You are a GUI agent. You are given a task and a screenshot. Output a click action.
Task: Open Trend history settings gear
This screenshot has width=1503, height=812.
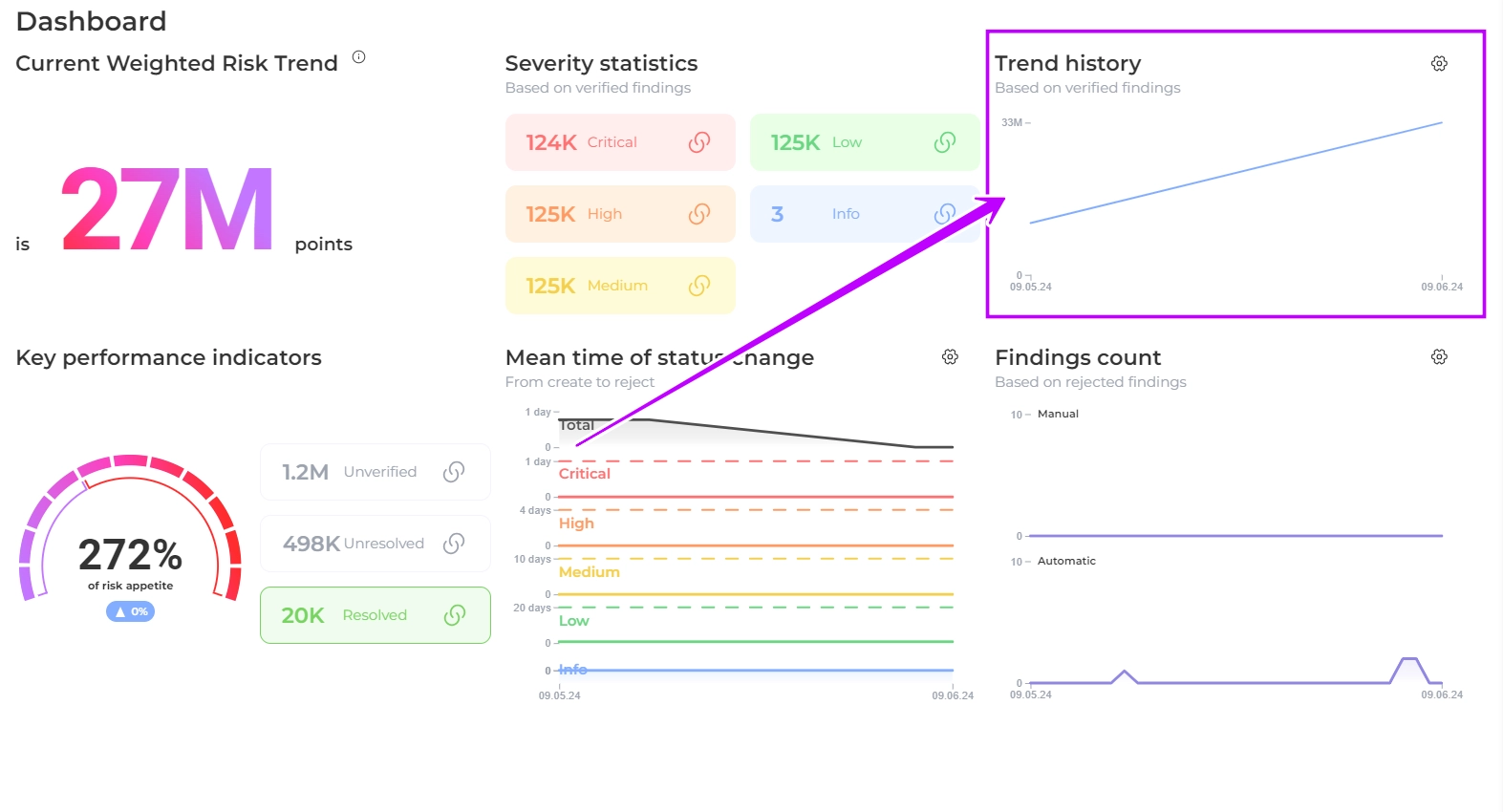click(1439, 63)
